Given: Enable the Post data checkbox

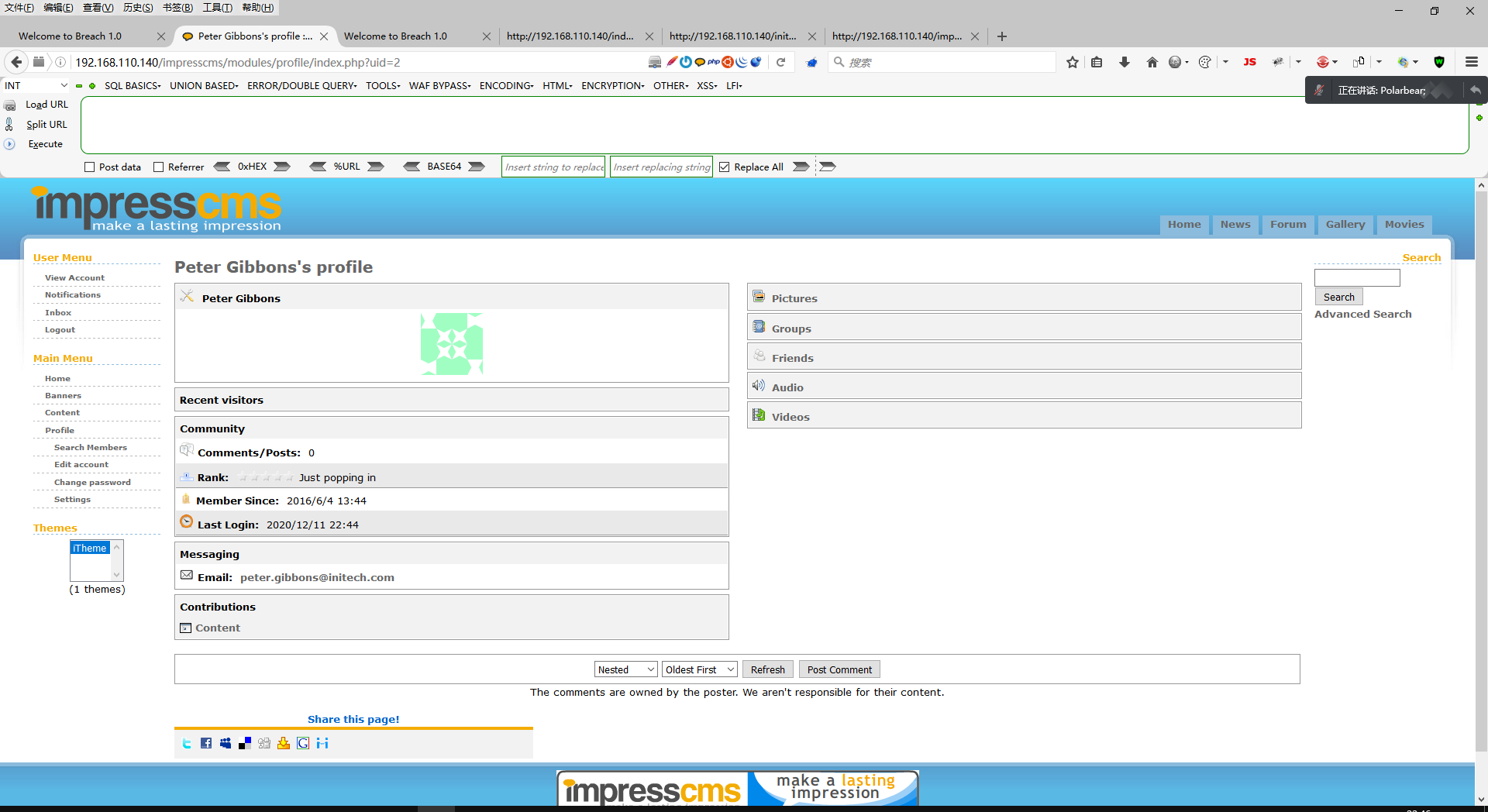Looking at the screenshot, I should click(90, 167).
